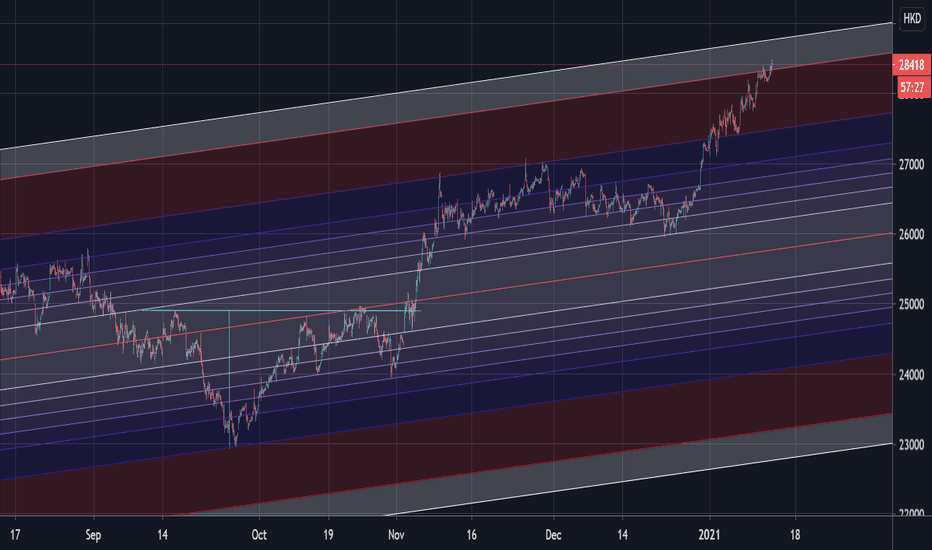Click the 26000 price axis label
Viewport: 932px width, 550px height.
tap(911, 235)
